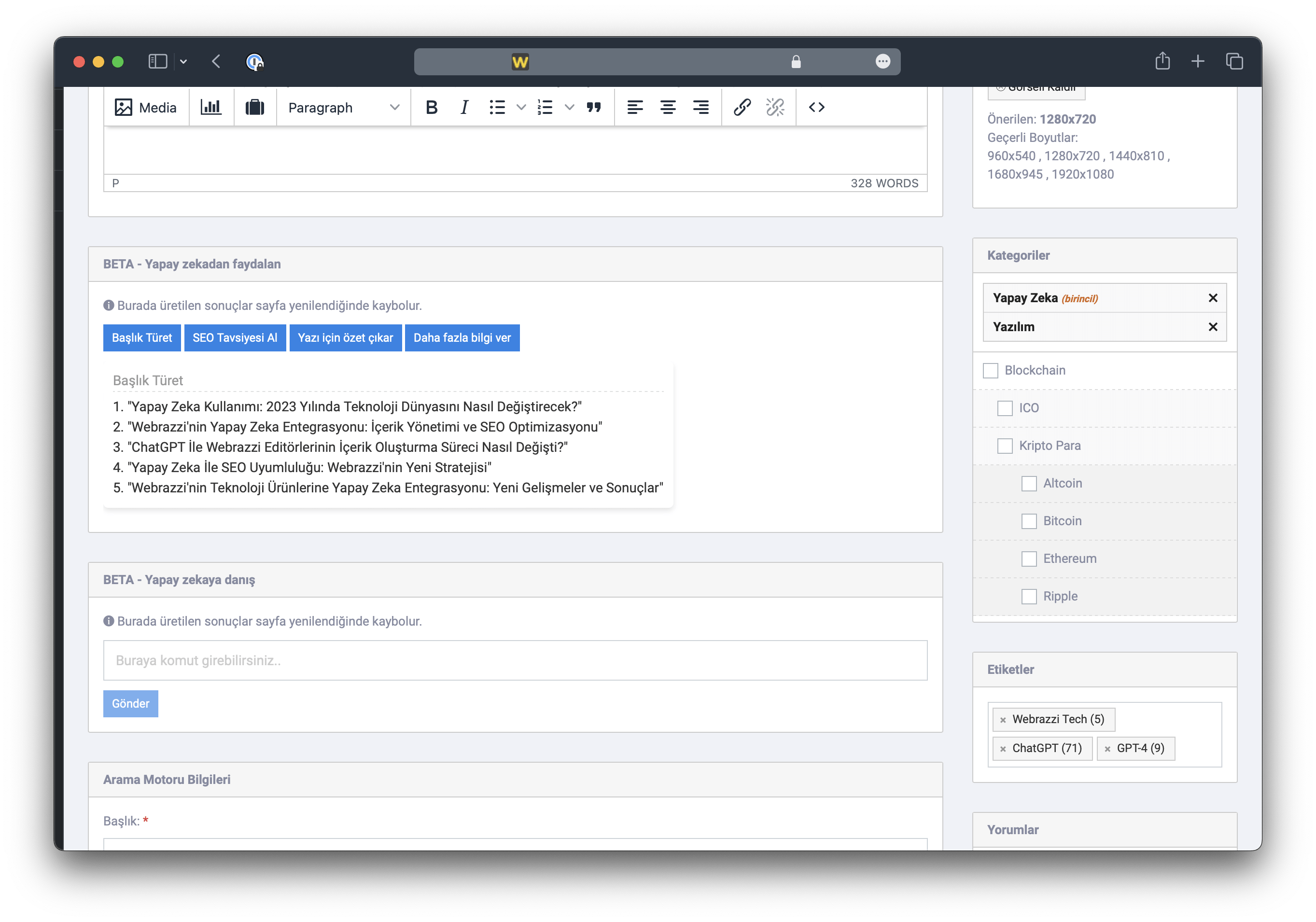The width and height of the screenshot is (1316, 922).
Task: Click the unlink icon in the toolbar
Action: [x=775, y=107]
